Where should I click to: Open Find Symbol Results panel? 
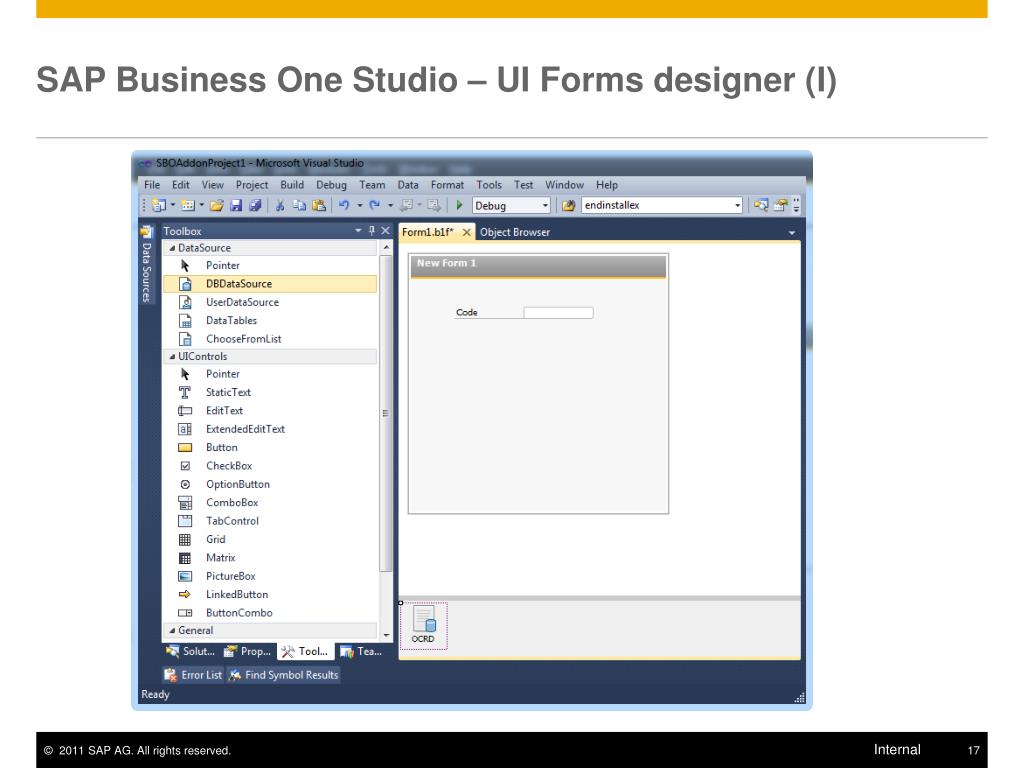[x=284, y=675]
